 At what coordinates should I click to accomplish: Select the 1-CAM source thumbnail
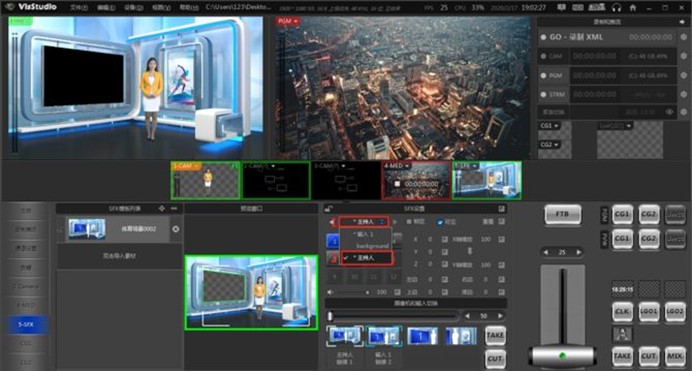pyautogui.click(x=205, y=180)
